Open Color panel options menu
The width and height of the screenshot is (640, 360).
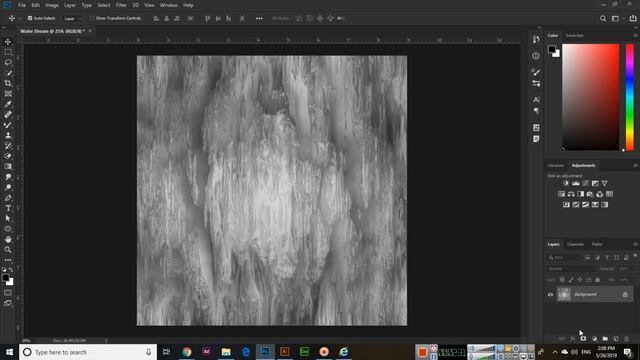(x=636, y=36)
